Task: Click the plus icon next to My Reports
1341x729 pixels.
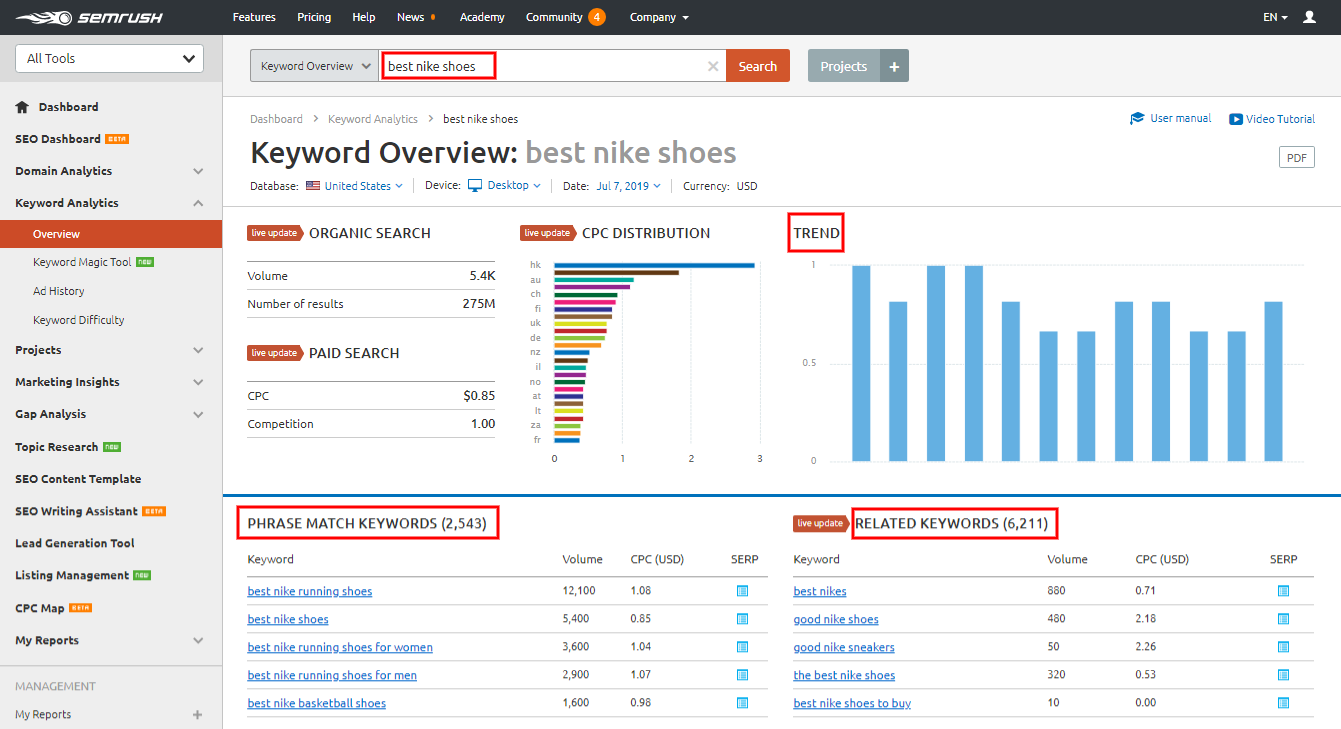Action: pos(198,715)
